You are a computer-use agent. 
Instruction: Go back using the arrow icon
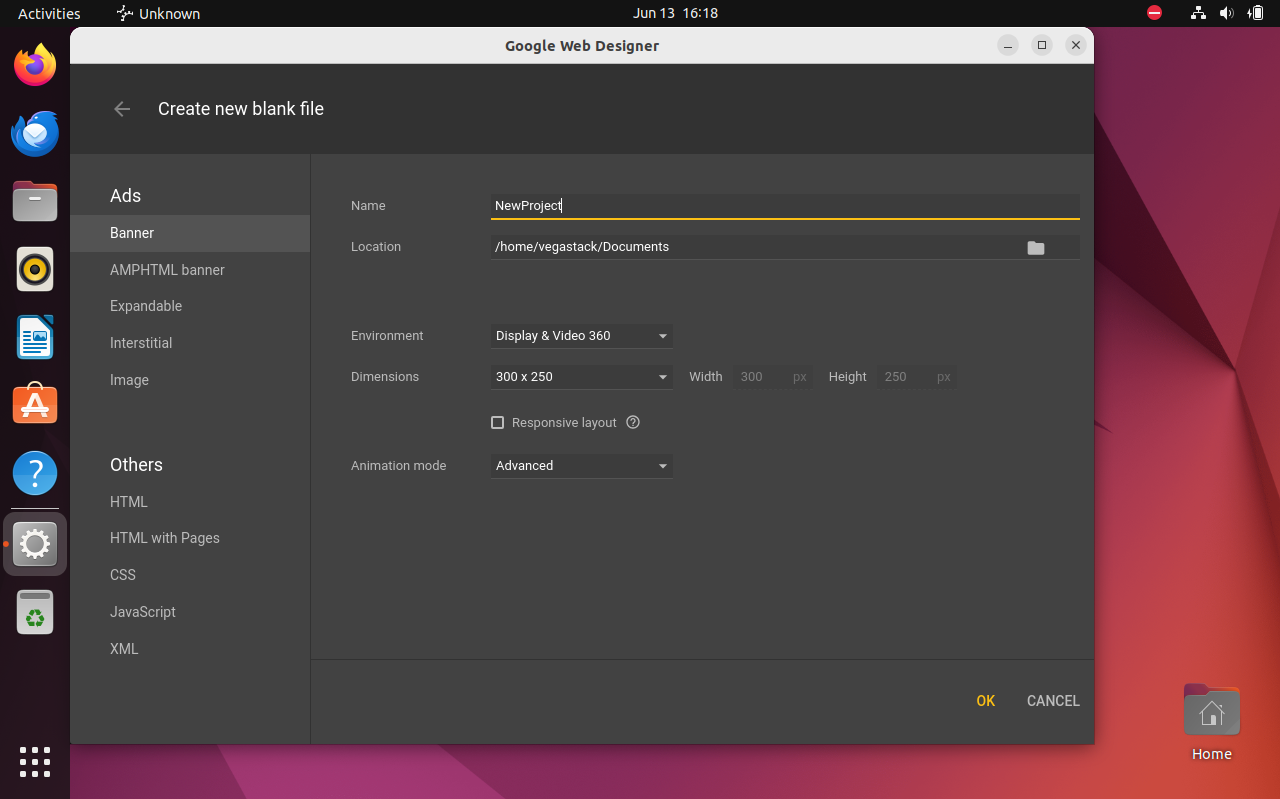click(122, 109)
